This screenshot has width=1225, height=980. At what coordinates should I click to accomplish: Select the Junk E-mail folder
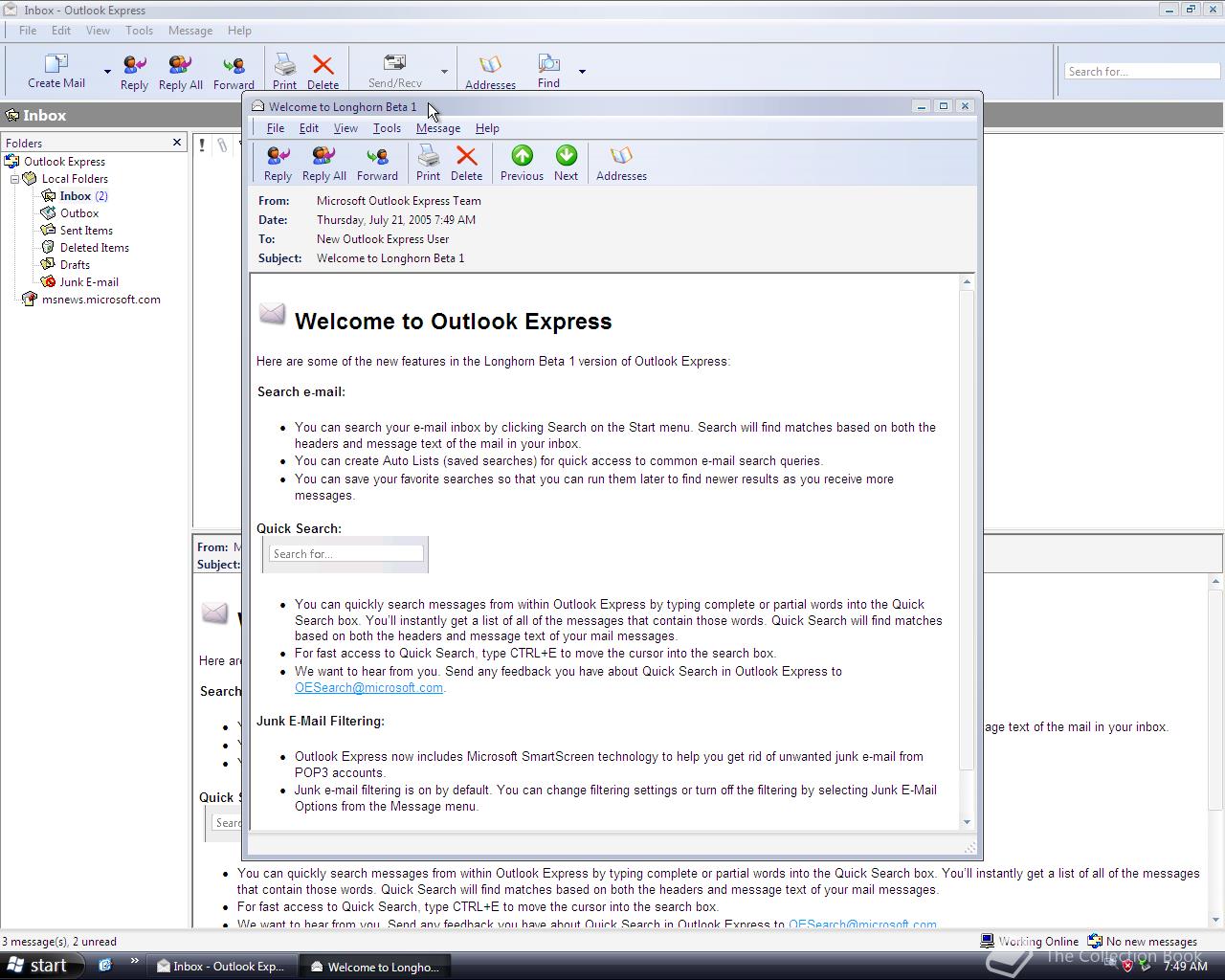coord(89,282)
